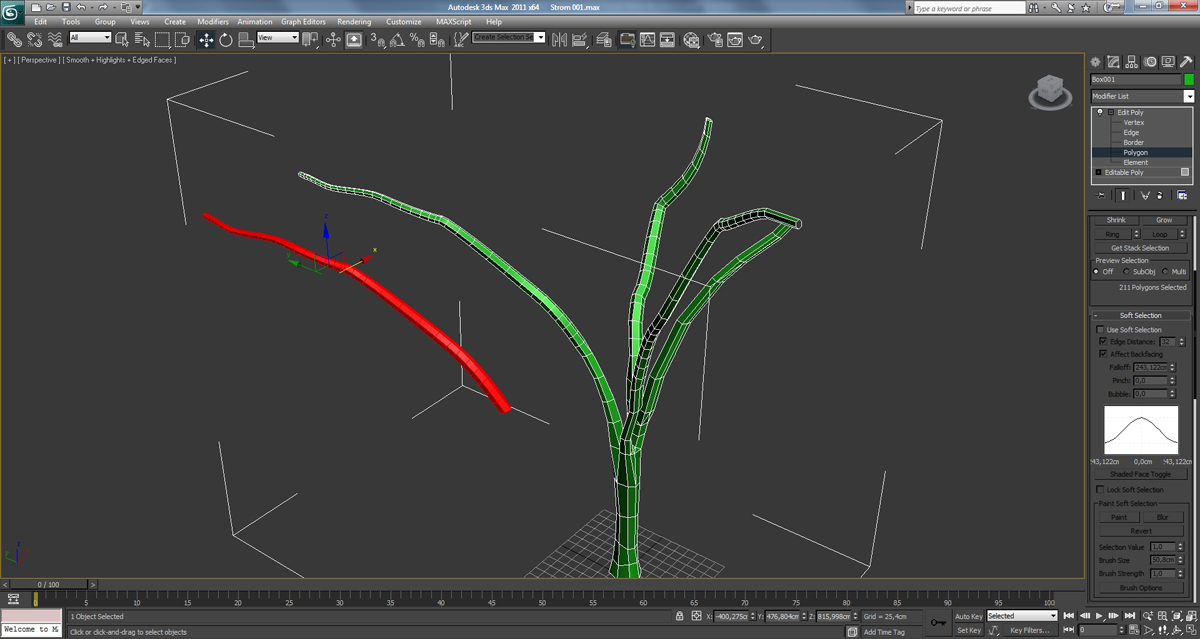This screenshot has height=639, width=1200.
Task: Click the Mirror tool icon
Action: pos(559,39)
